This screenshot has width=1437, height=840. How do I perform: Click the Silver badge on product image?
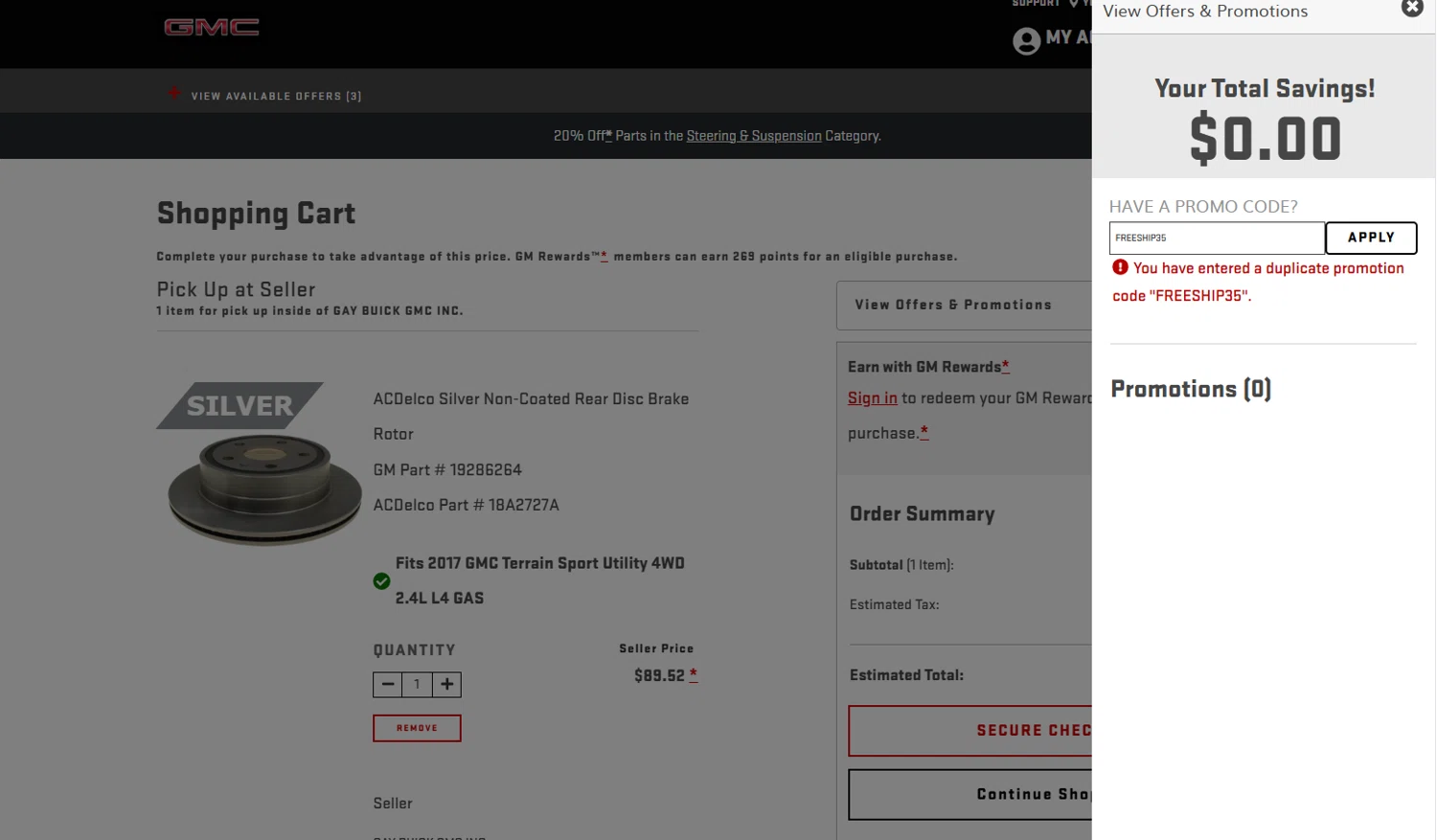(x=239, y=405)
